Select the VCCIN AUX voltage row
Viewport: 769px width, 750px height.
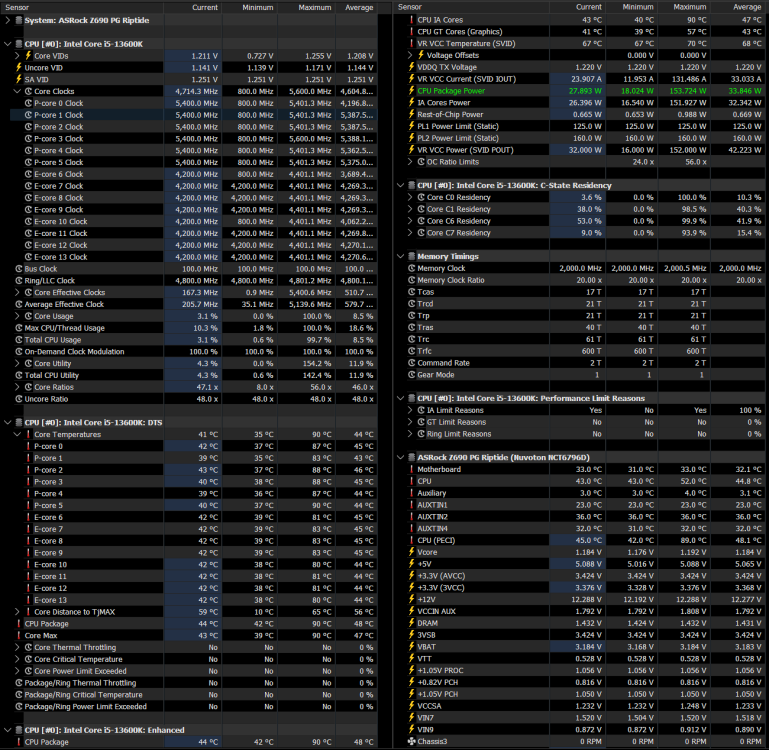pos(581,611)
